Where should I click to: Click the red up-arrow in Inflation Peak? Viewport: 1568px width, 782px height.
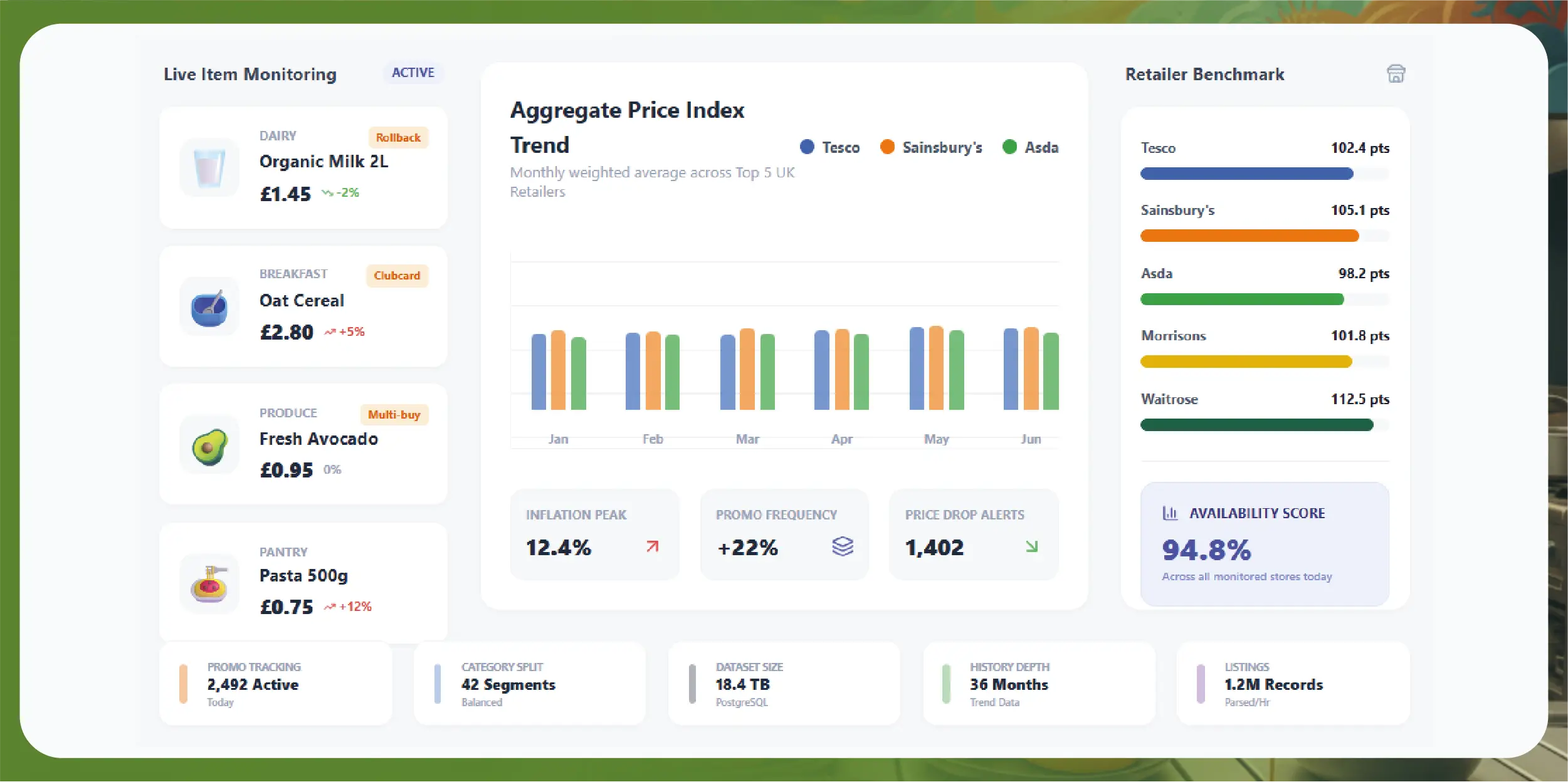tap(653, 546)
